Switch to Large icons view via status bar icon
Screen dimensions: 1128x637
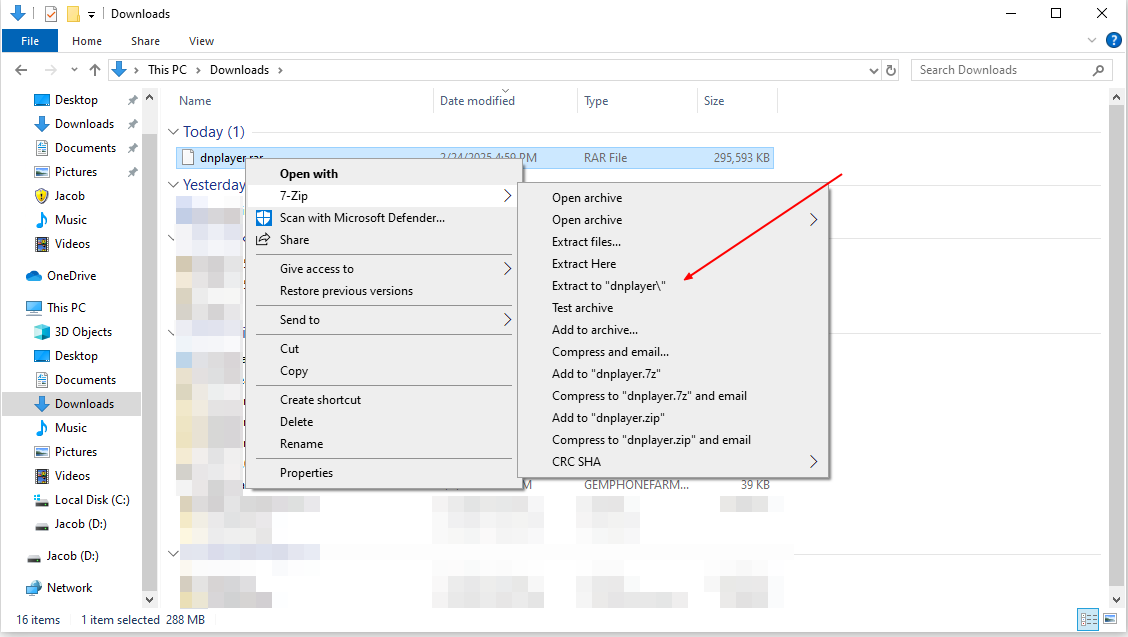(1111, 620)
